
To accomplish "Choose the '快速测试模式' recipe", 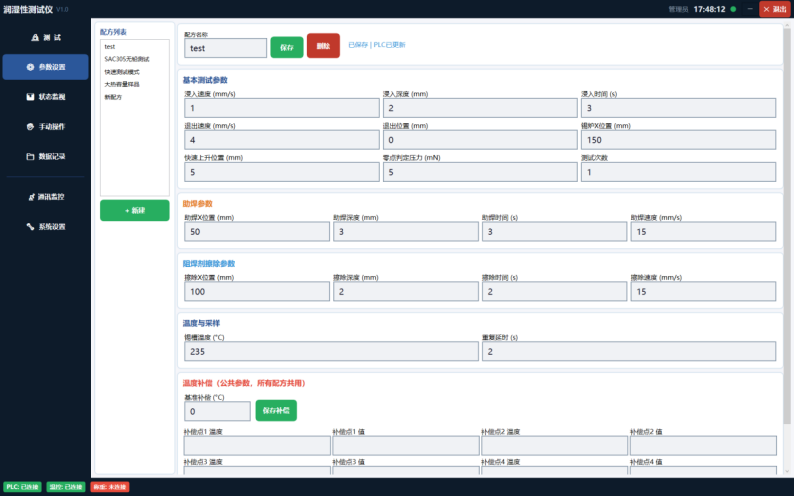I will coord(135,72).
